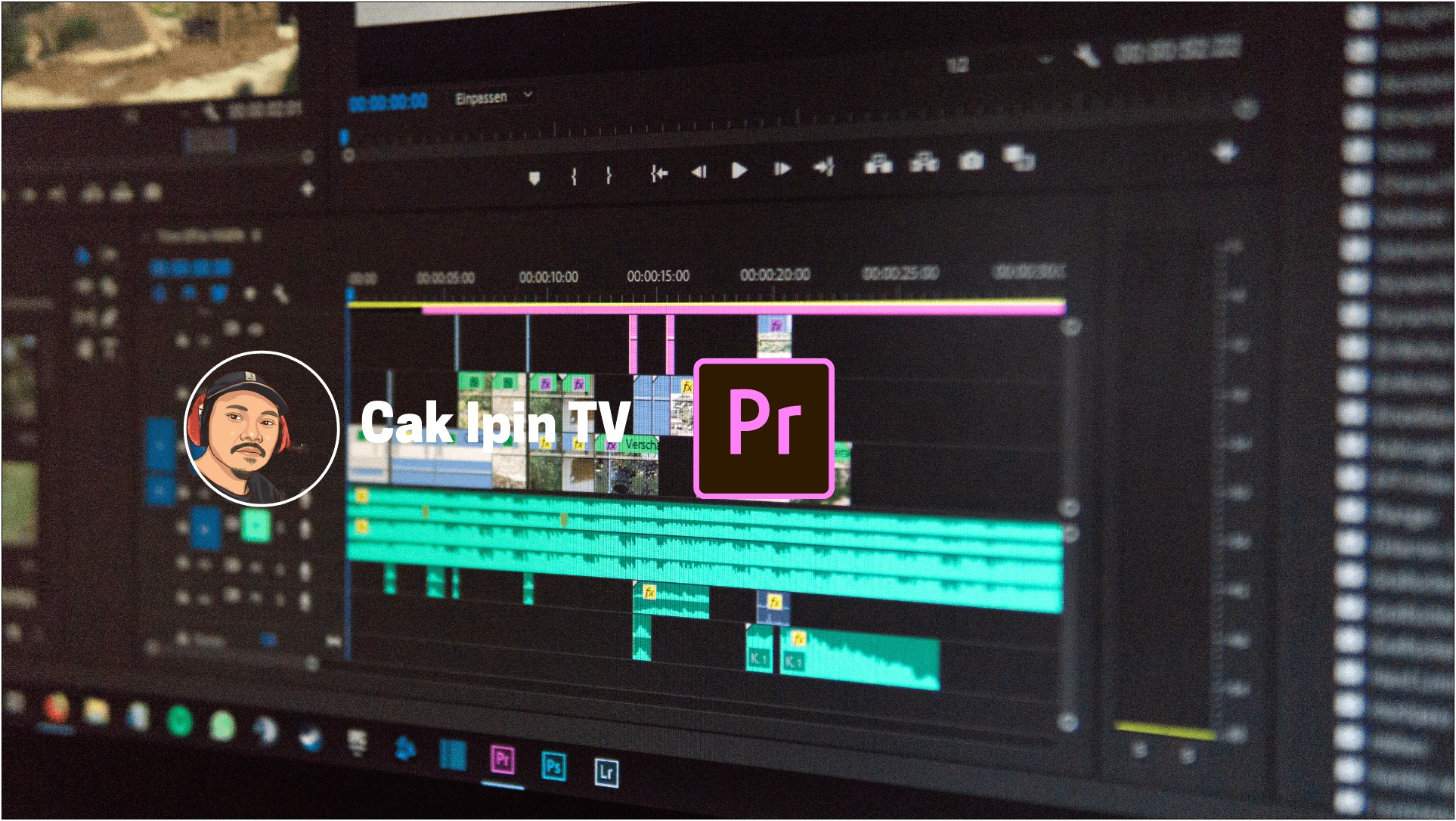Select the topmost video clip with fx badge
Viewport: 1456px width, 821px height.
point(775,336)
